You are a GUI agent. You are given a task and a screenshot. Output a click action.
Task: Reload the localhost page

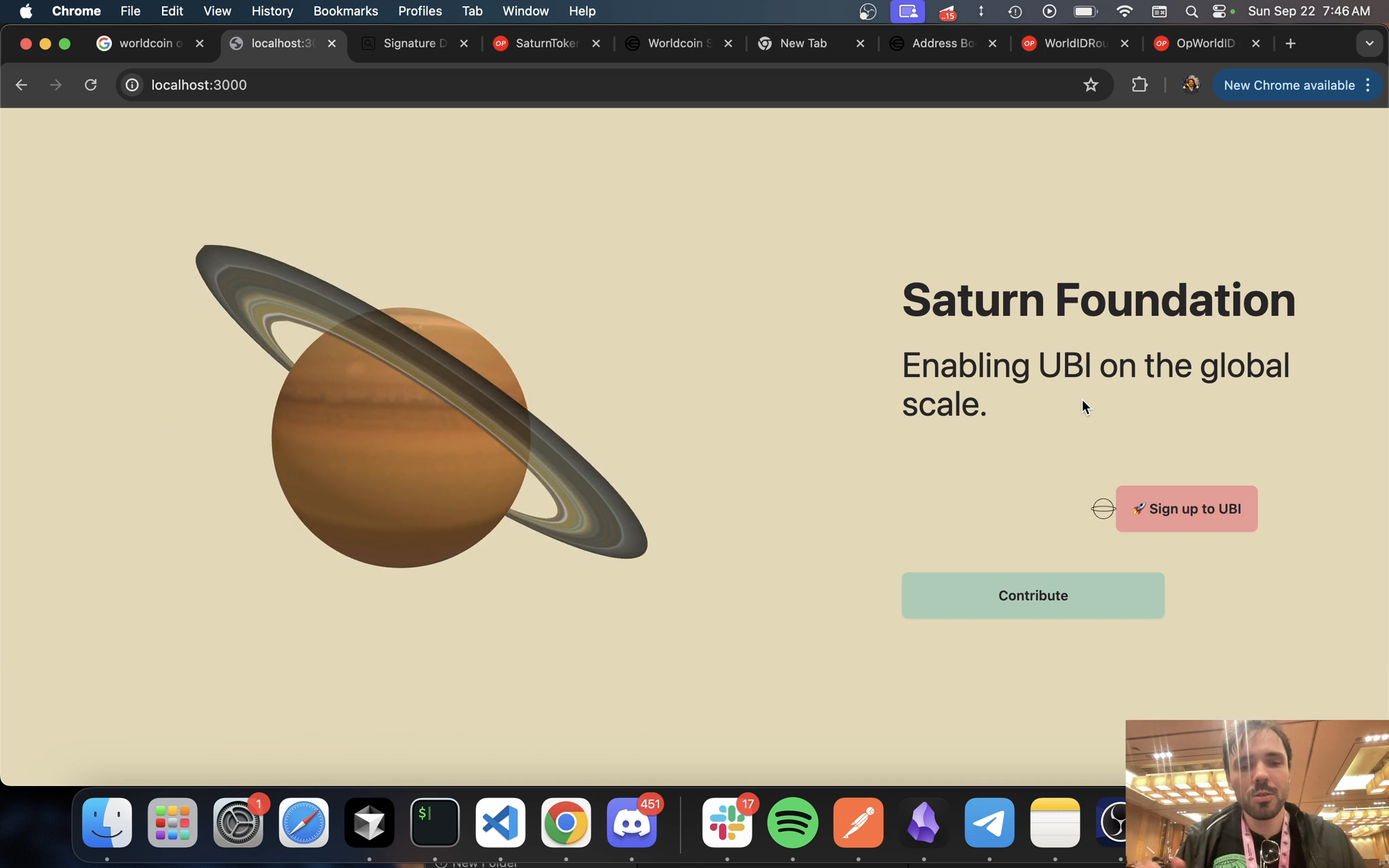[90, 85]
